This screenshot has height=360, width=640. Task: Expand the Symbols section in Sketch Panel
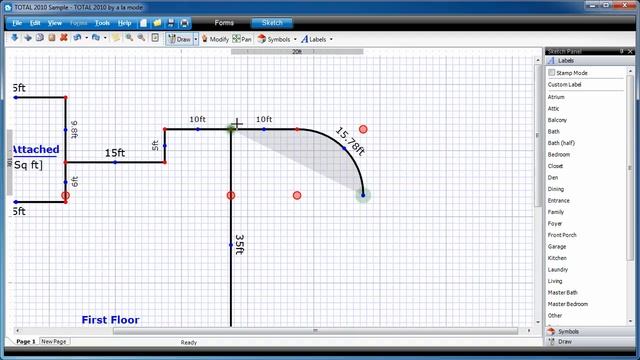point(590,331)
